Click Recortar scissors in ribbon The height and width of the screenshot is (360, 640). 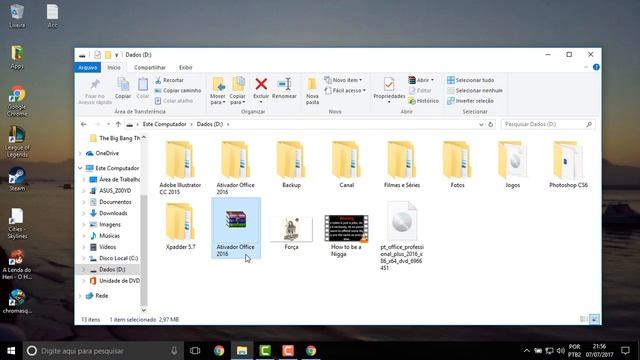tap(169, 80)
